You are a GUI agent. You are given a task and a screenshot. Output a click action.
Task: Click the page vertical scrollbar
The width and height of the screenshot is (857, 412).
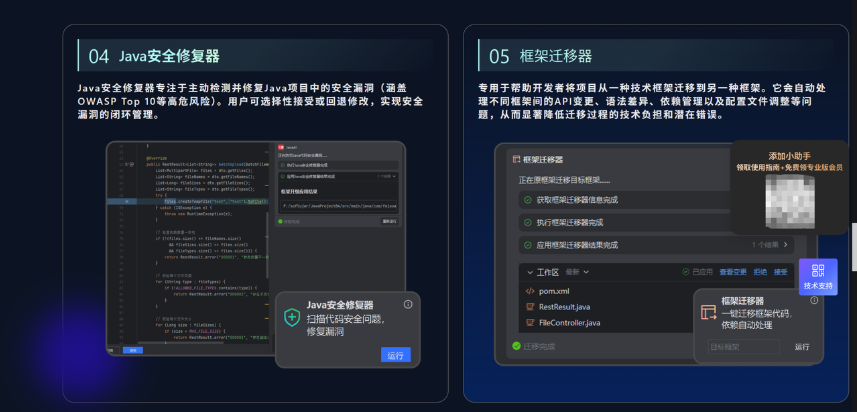(x=854, y=247)
